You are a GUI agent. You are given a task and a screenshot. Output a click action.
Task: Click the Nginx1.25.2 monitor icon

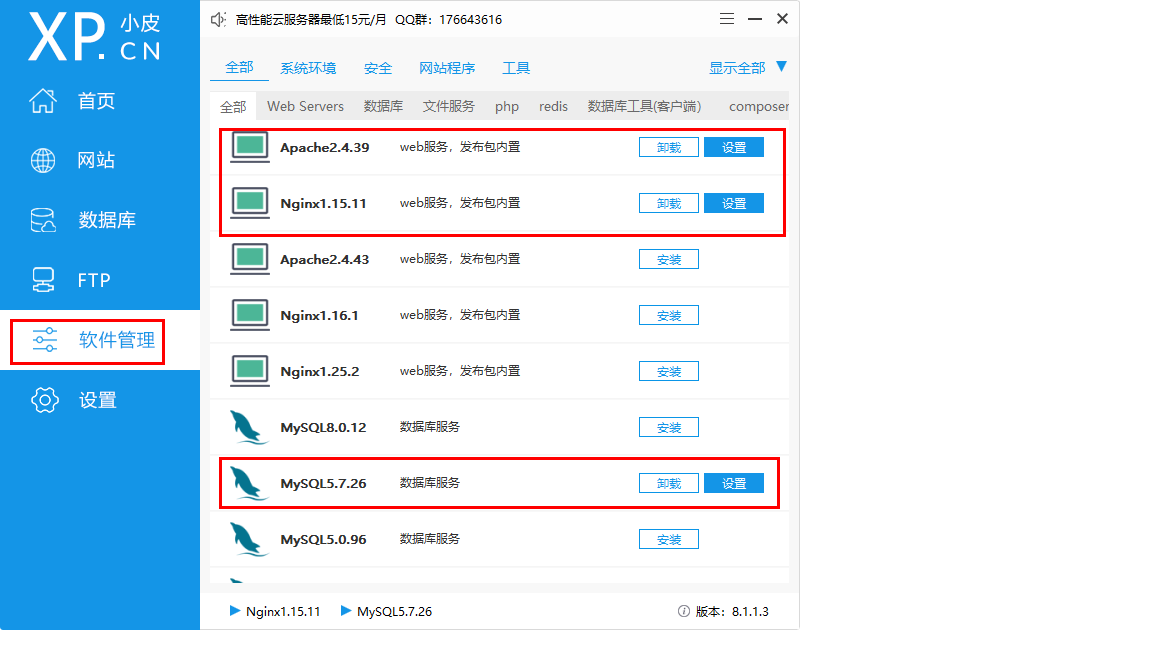(250, 371)
